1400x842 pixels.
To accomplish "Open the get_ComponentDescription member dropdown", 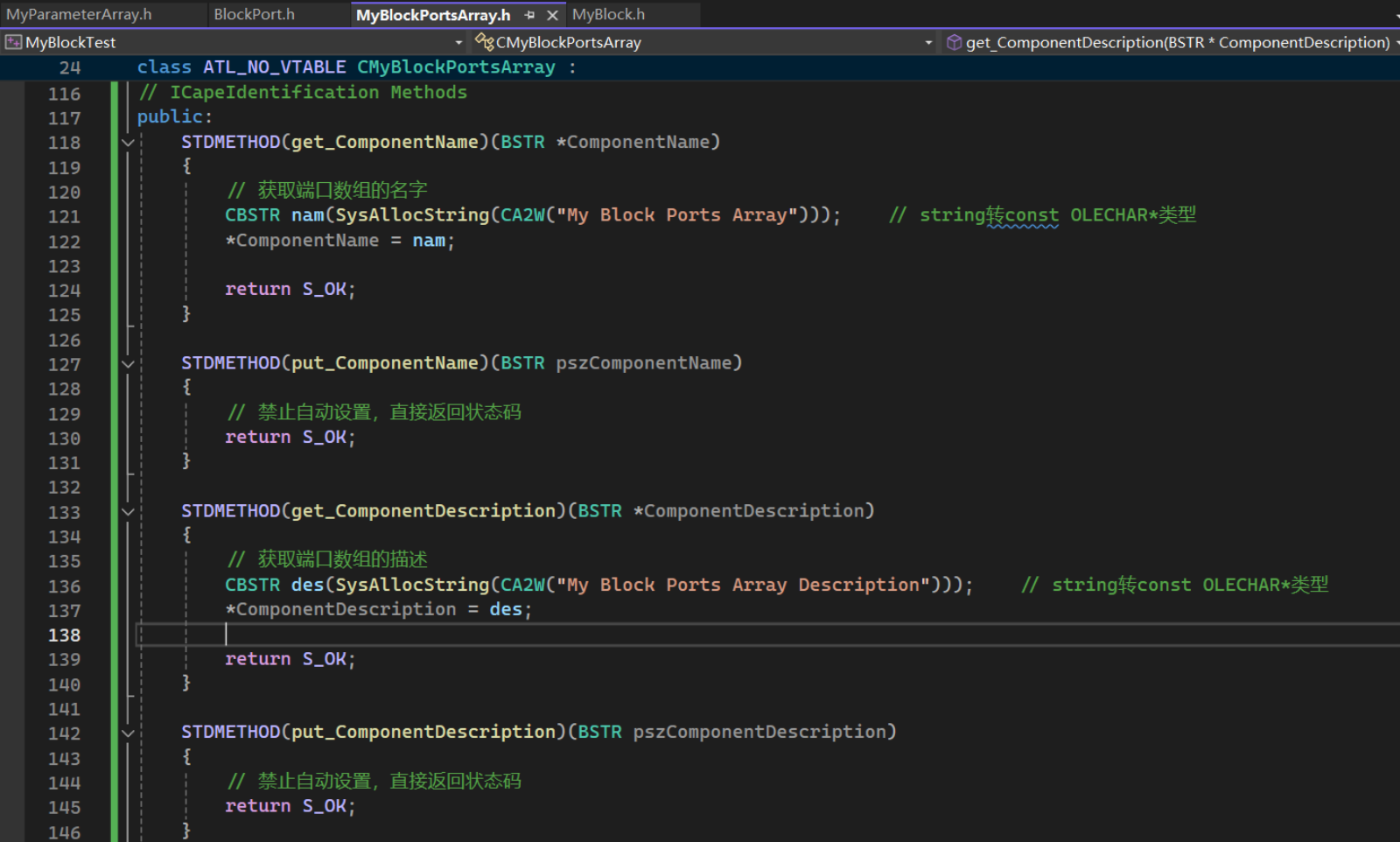I will point(1396,42).
